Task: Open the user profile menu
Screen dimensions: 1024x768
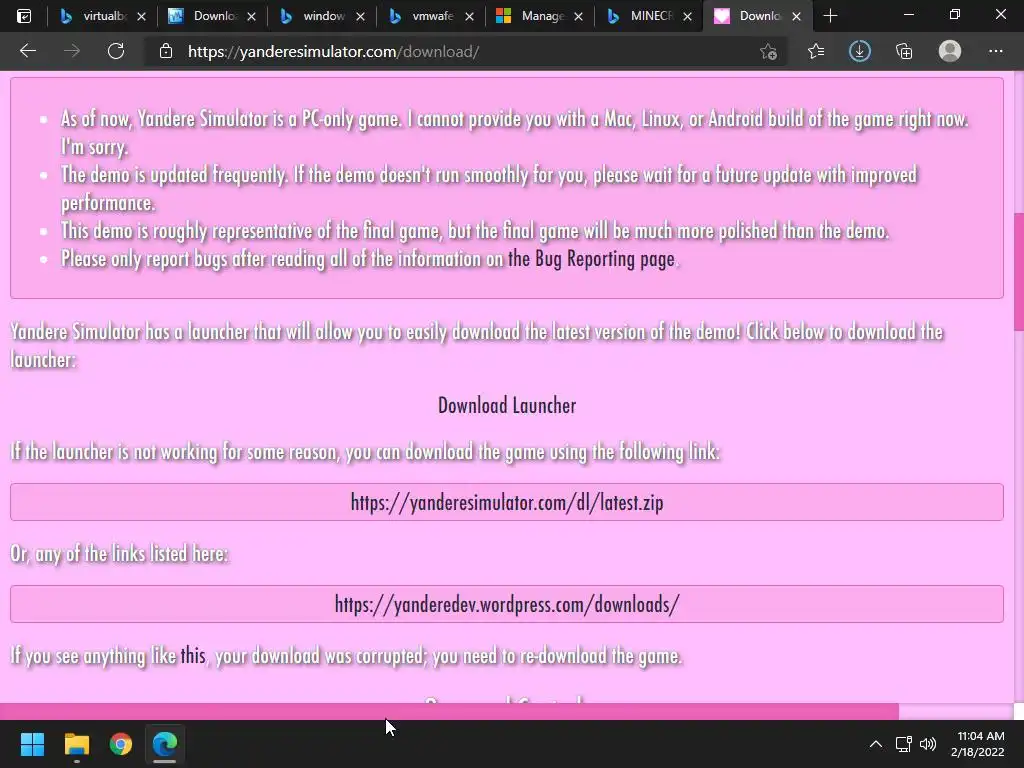Action: pyautogui.click(x=950, y=51)
